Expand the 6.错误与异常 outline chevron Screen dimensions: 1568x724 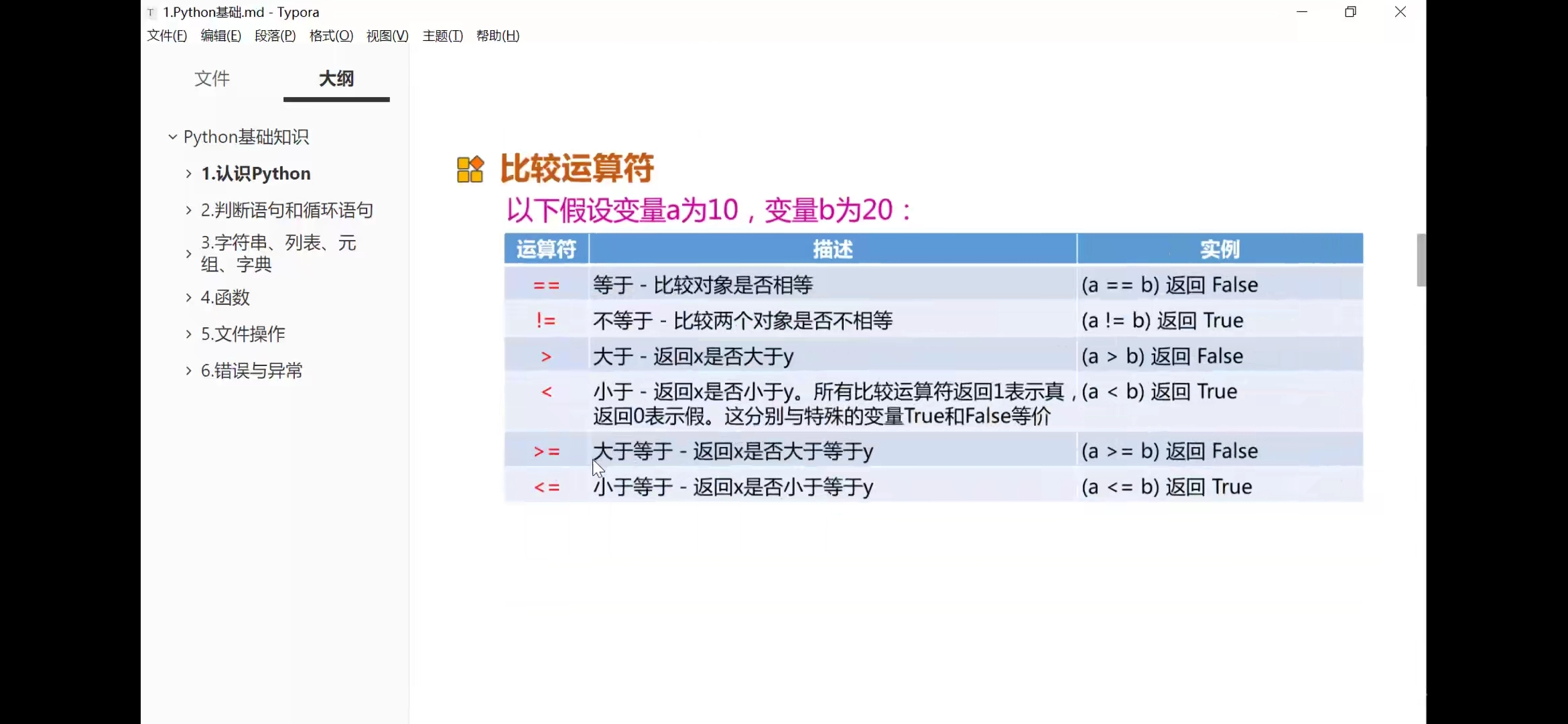pyautogui.click(x=188, y=371)
